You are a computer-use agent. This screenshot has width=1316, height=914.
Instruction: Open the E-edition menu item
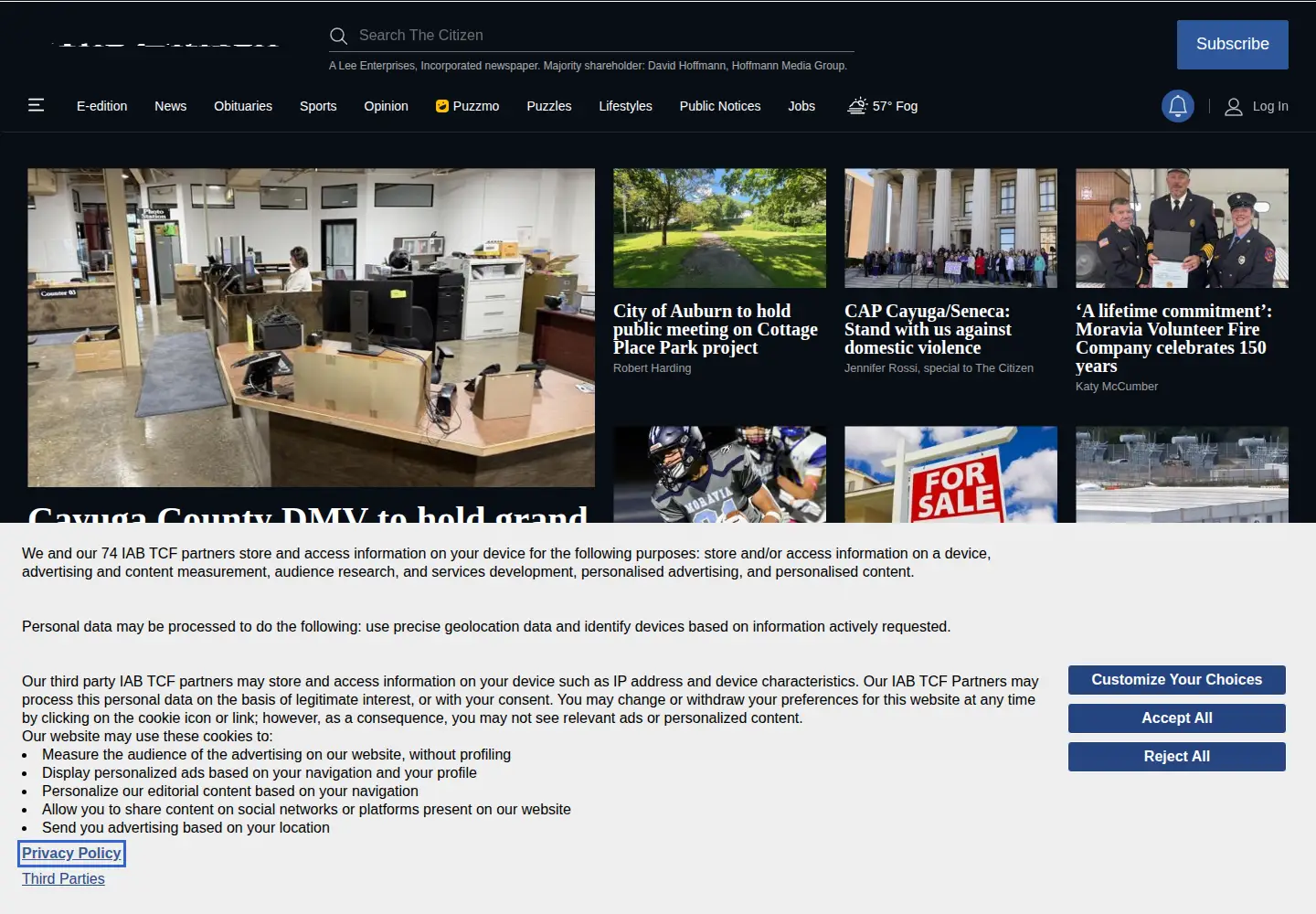tap(102, 106)
